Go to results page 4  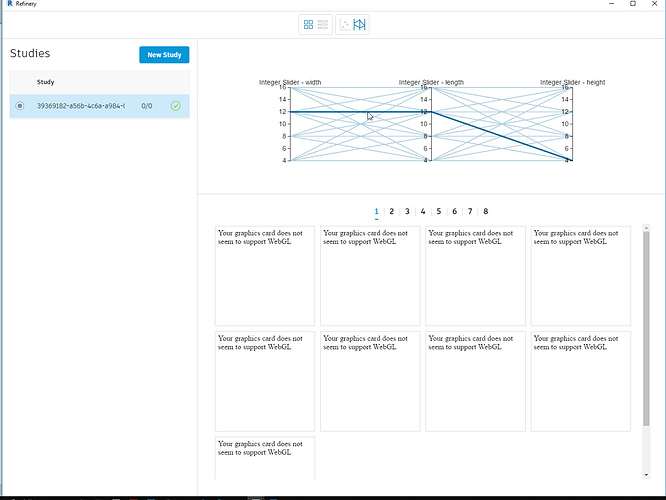pos(423,211)
